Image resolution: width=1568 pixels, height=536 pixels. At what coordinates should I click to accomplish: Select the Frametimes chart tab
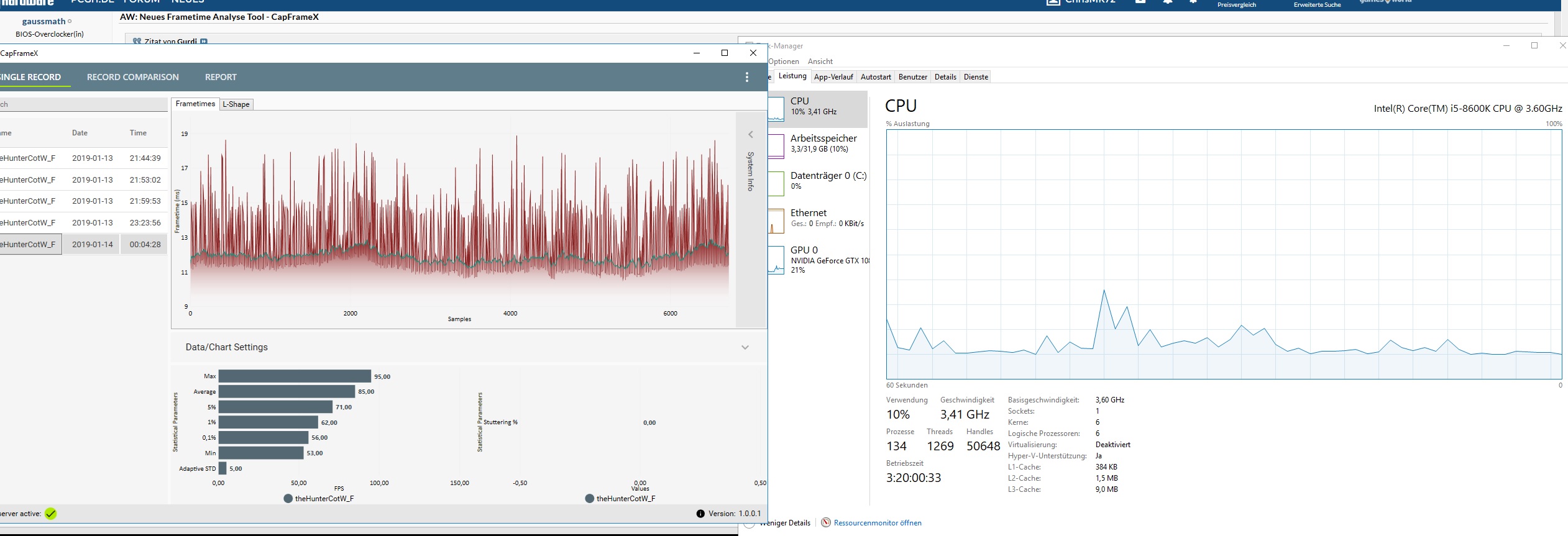[195, 104]
